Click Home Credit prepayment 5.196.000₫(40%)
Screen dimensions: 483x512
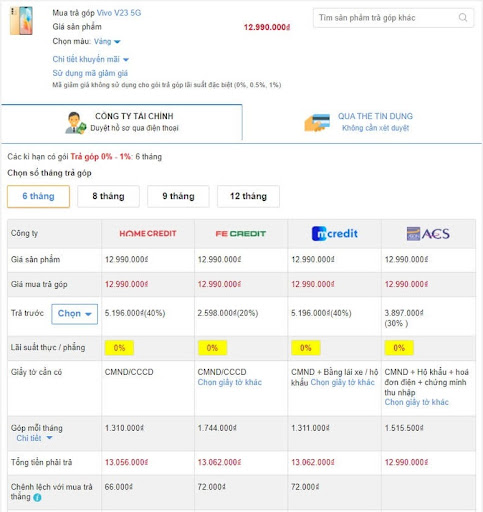coord(135,313)
